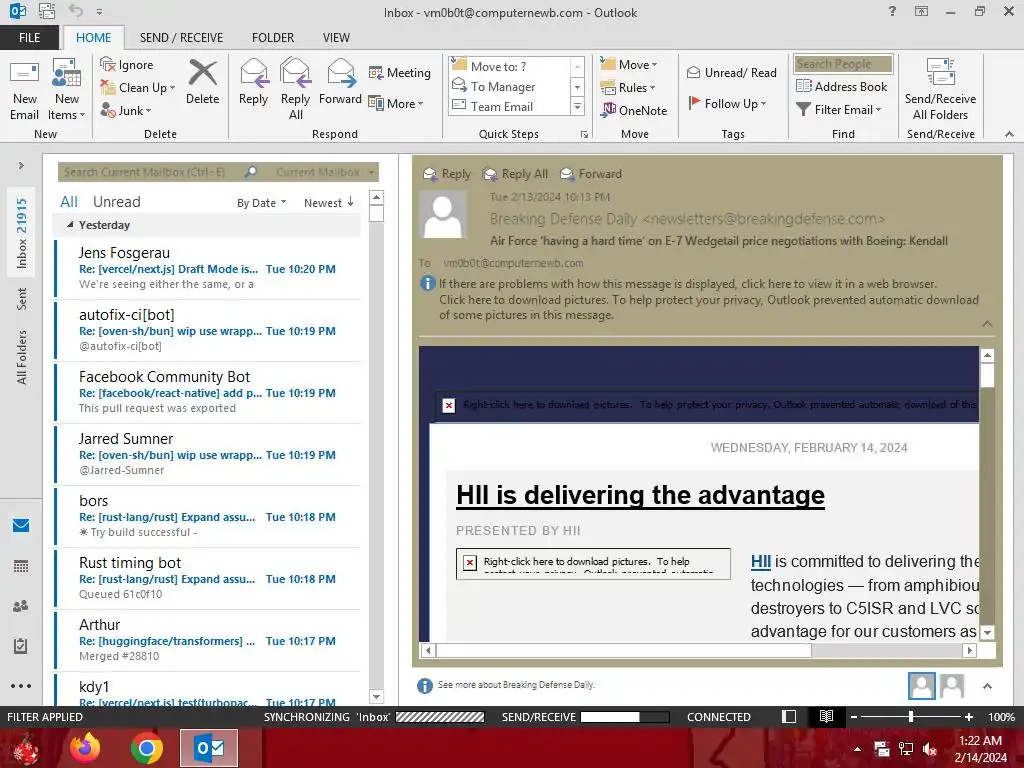The image size is (1024, 768).
Task: Open the FILE tab
Action: click(x=29, y=38)
